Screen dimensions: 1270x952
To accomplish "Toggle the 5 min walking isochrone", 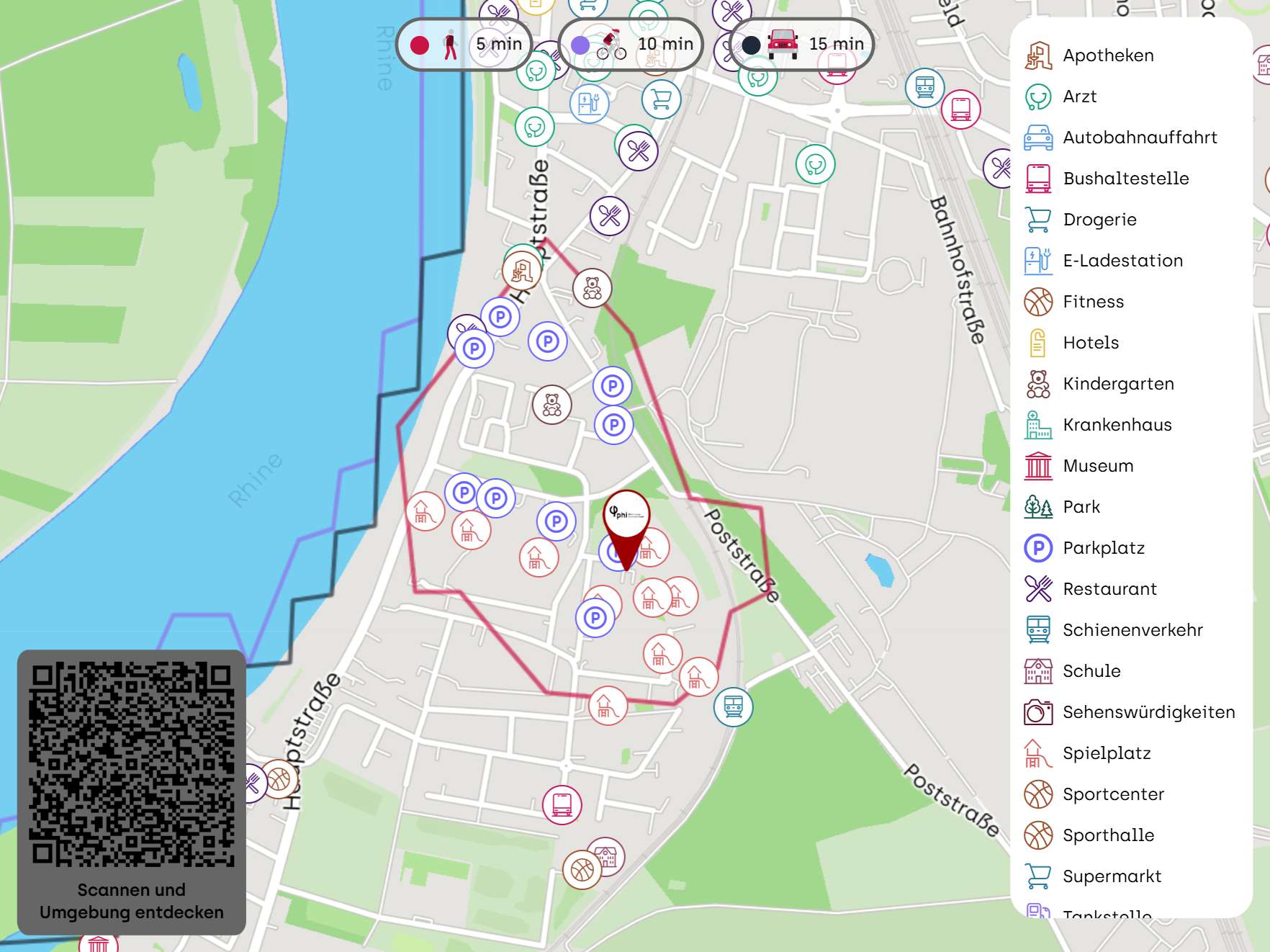I will [464, 45].
